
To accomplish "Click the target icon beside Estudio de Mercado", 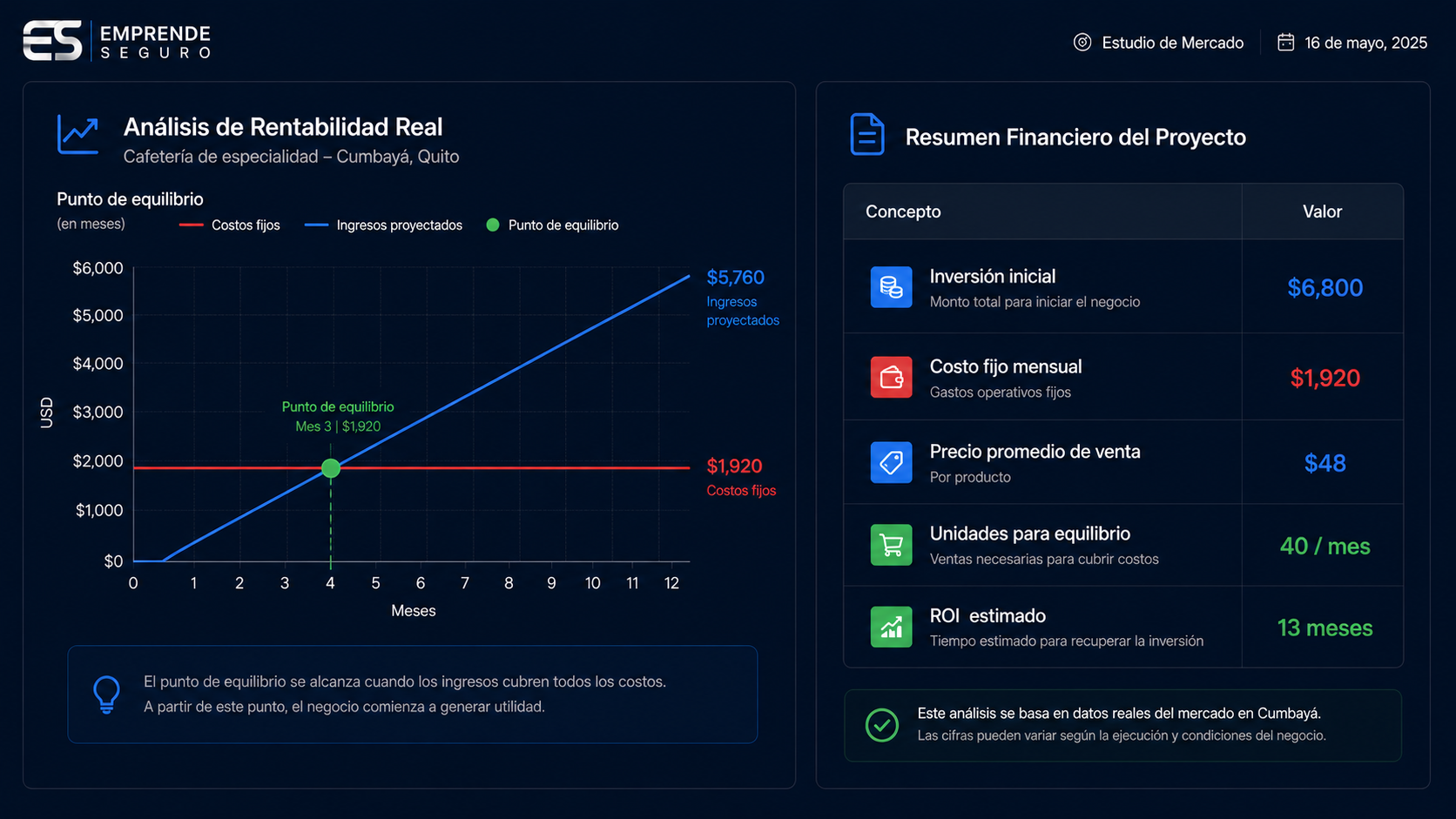I will coord(1082,42).
